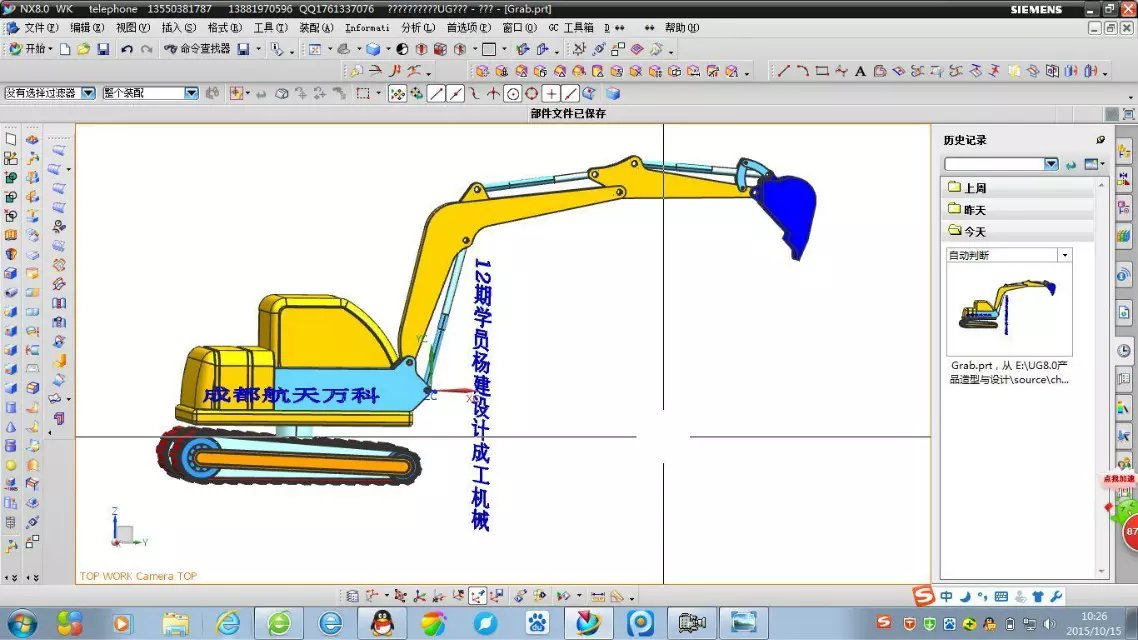Open the Help (帮助) menu
The width and height of the screenshot is (1138, 640).
[681, 28]
